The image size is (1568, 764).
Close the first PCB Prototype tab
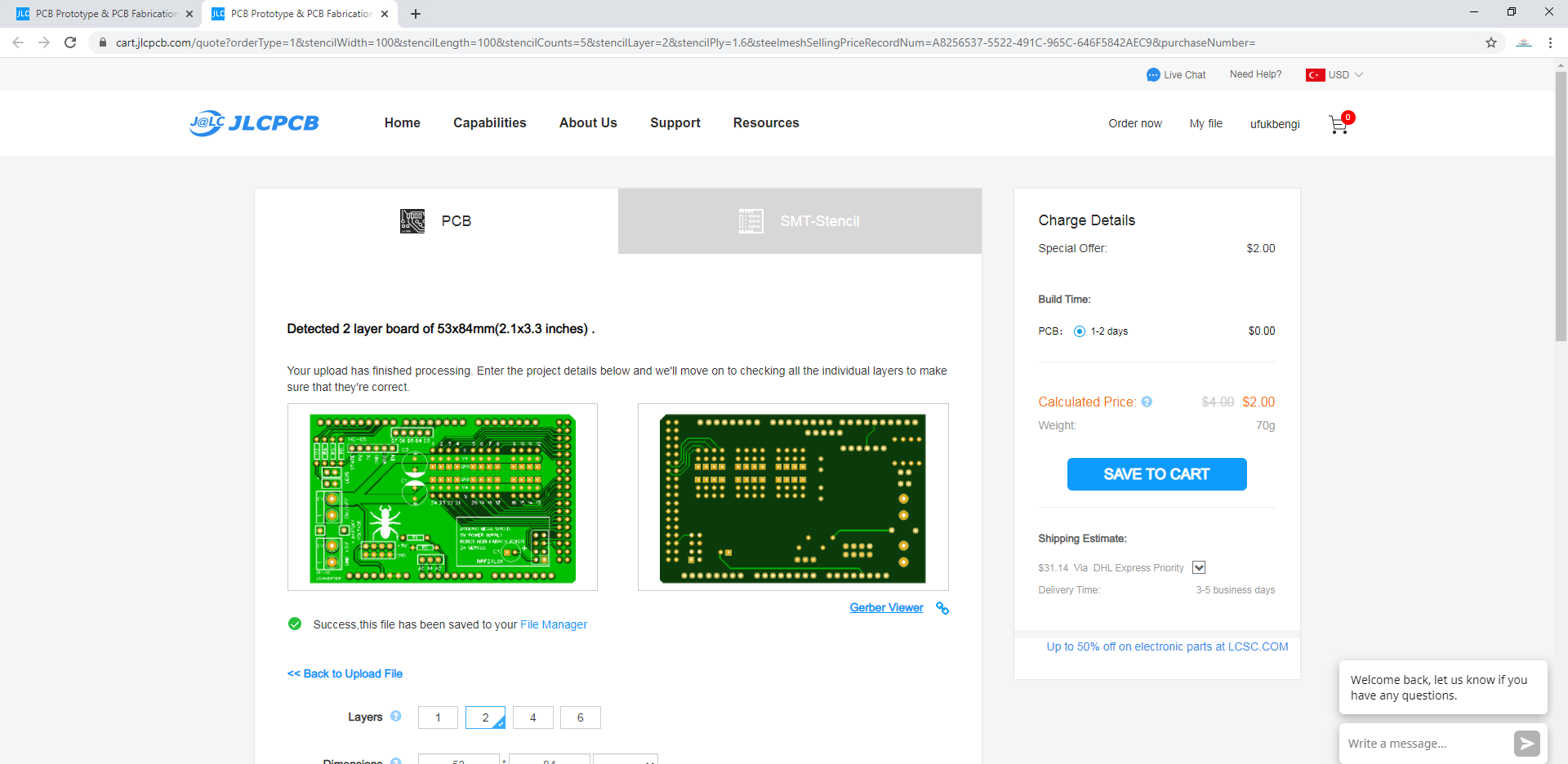tap(189, 14)
